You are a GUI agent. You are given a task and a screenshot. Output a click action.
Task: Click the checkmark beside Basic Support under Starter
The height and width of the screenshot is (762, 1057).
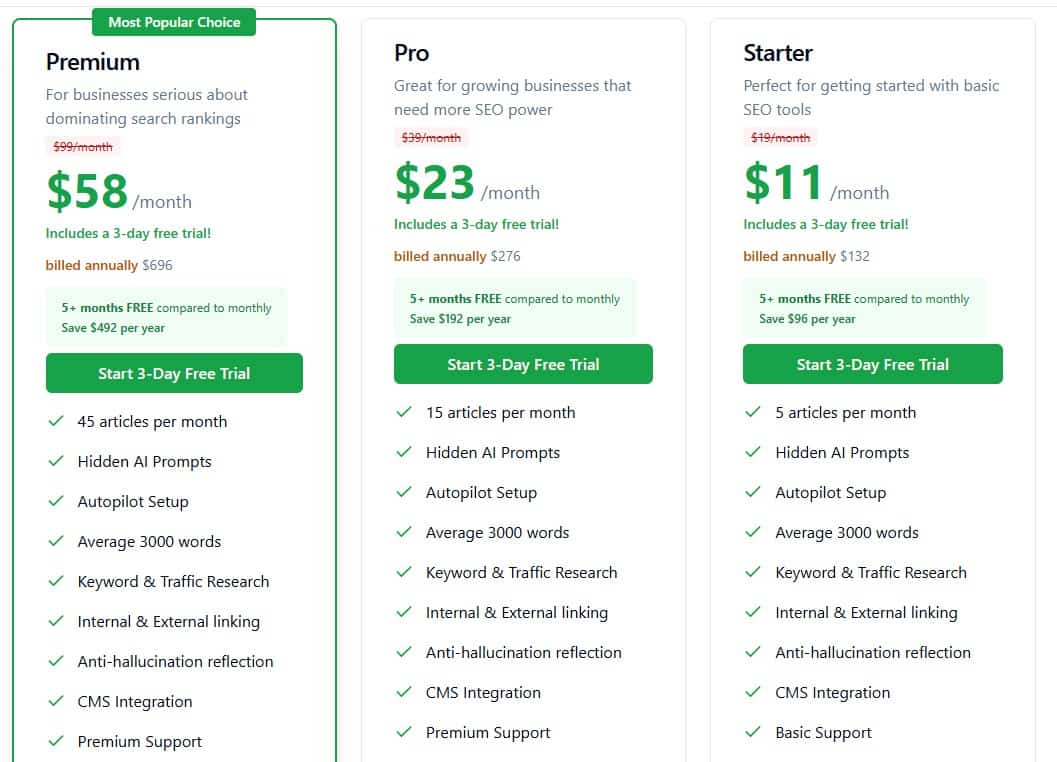click(x=754, y=732)
